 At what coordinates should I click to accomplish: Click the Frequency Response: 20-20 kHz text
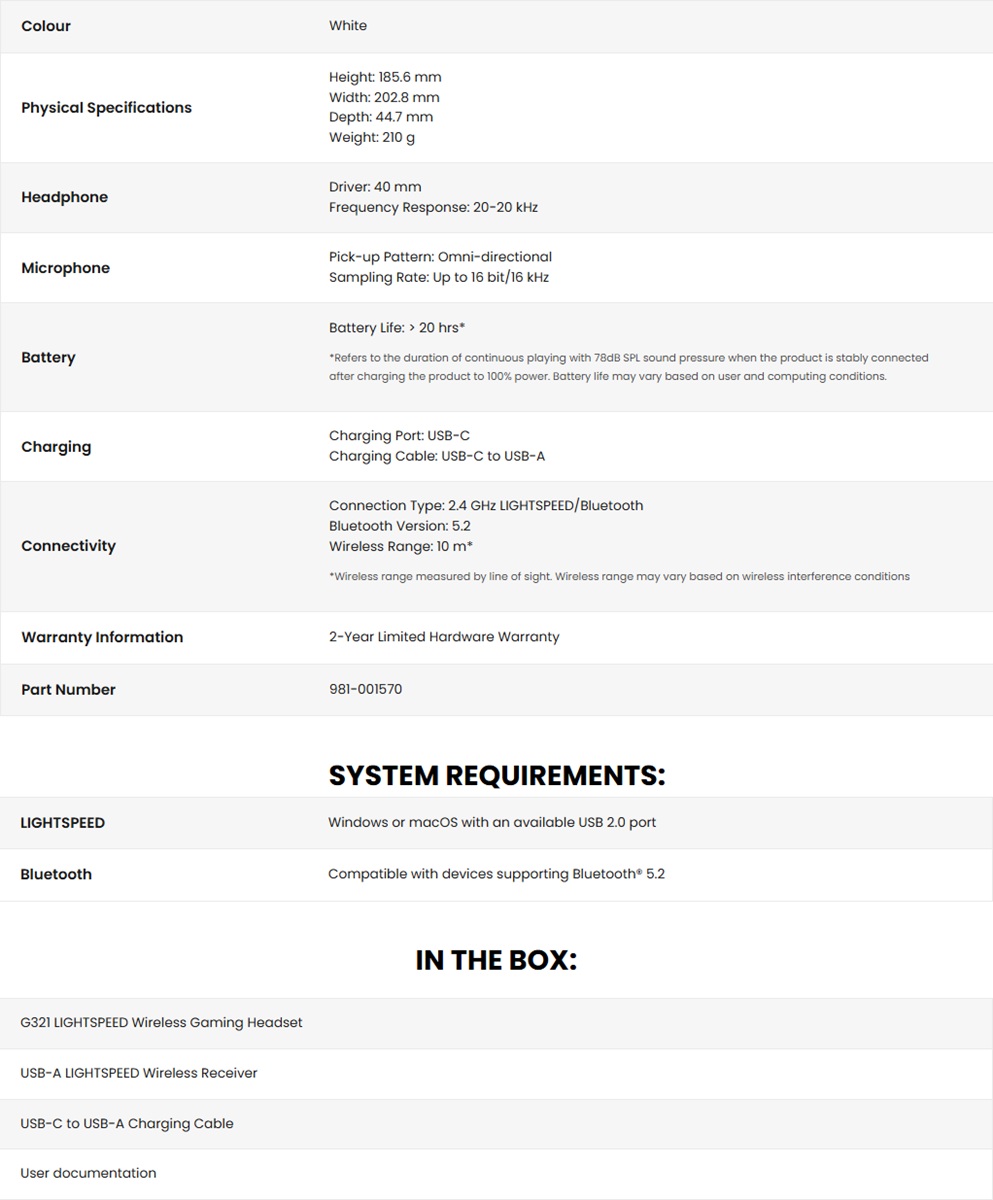433,208
